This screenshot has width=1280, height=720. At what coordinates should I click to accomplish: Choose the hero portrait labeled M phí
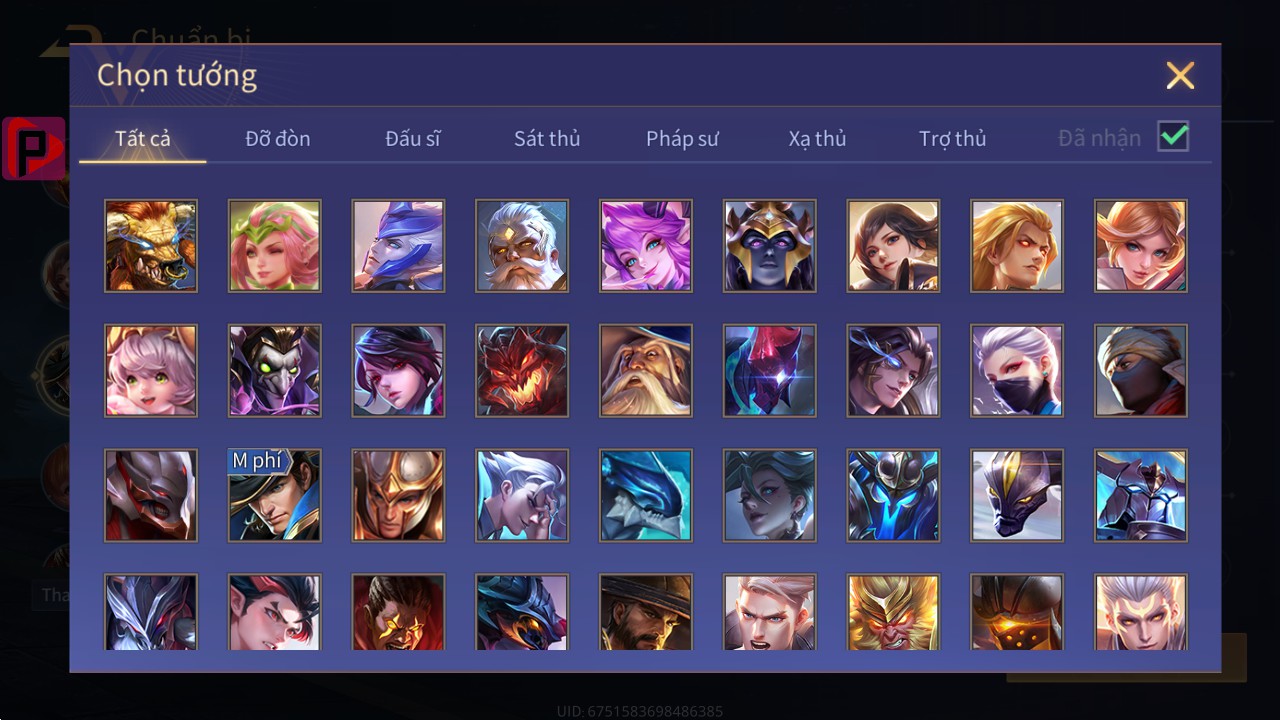[275, 495]
